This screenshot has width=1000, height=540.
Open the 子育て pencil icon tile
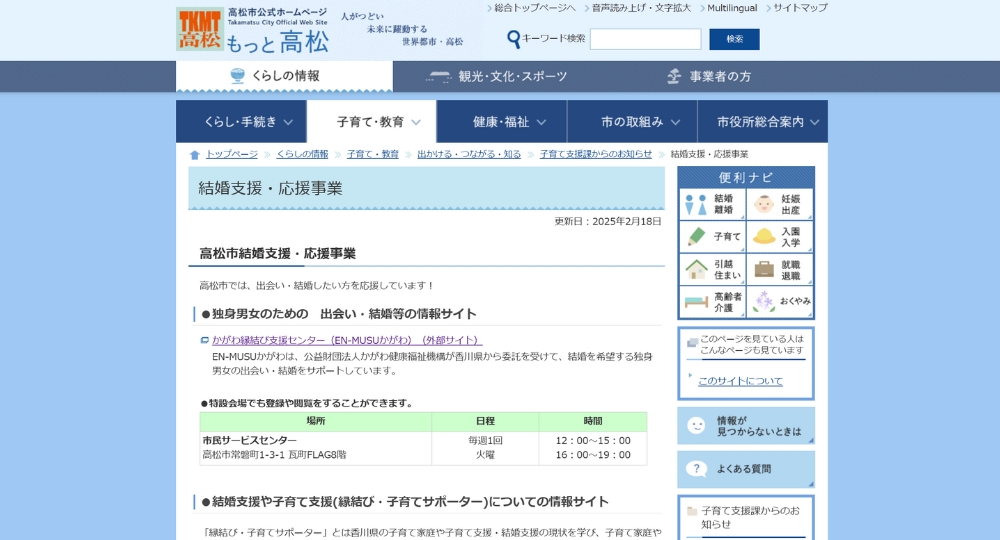[712, 237]
